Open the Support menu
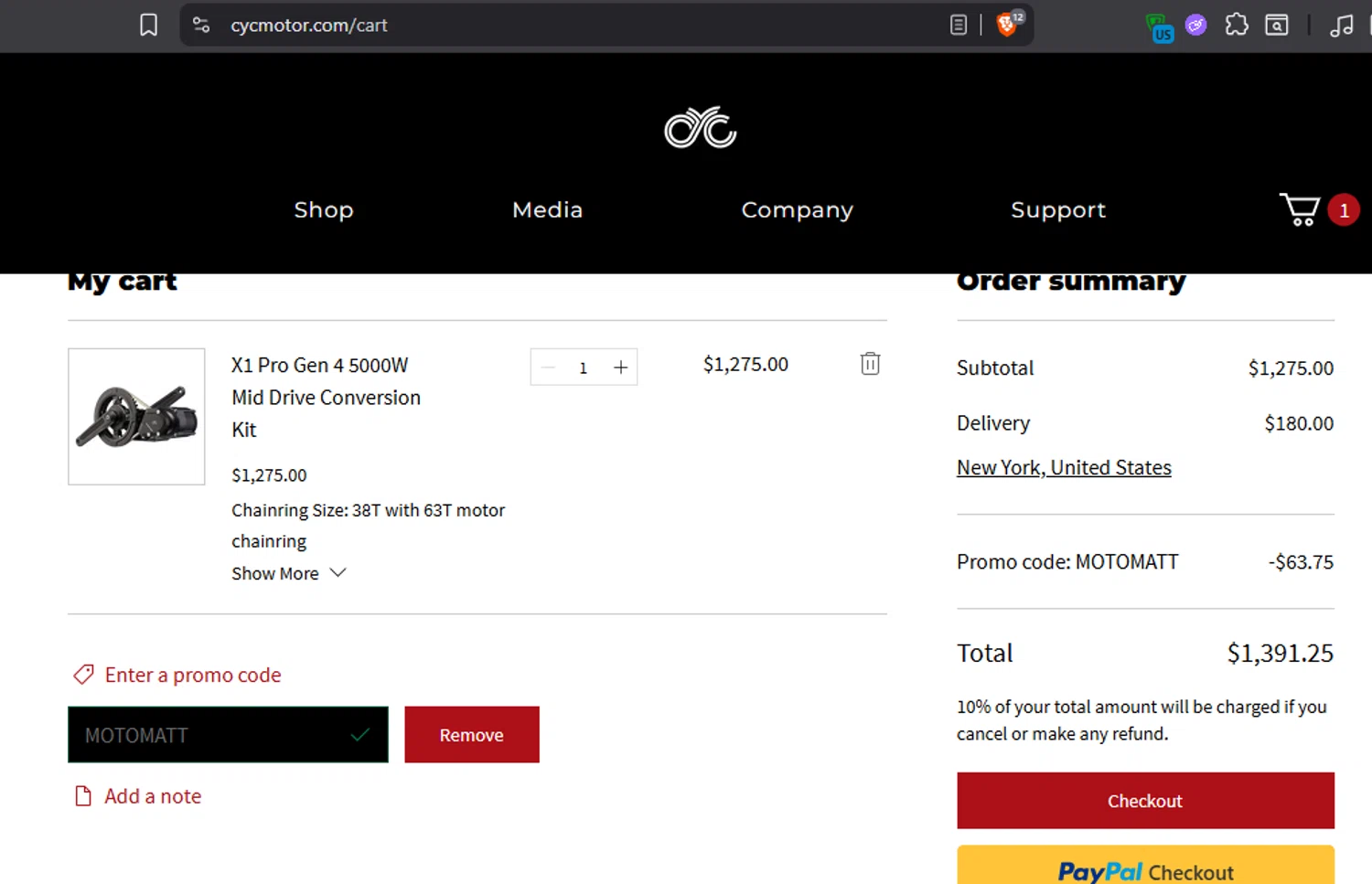The height and width of the screenshot is (884, 1372). tap(1058, 210)
